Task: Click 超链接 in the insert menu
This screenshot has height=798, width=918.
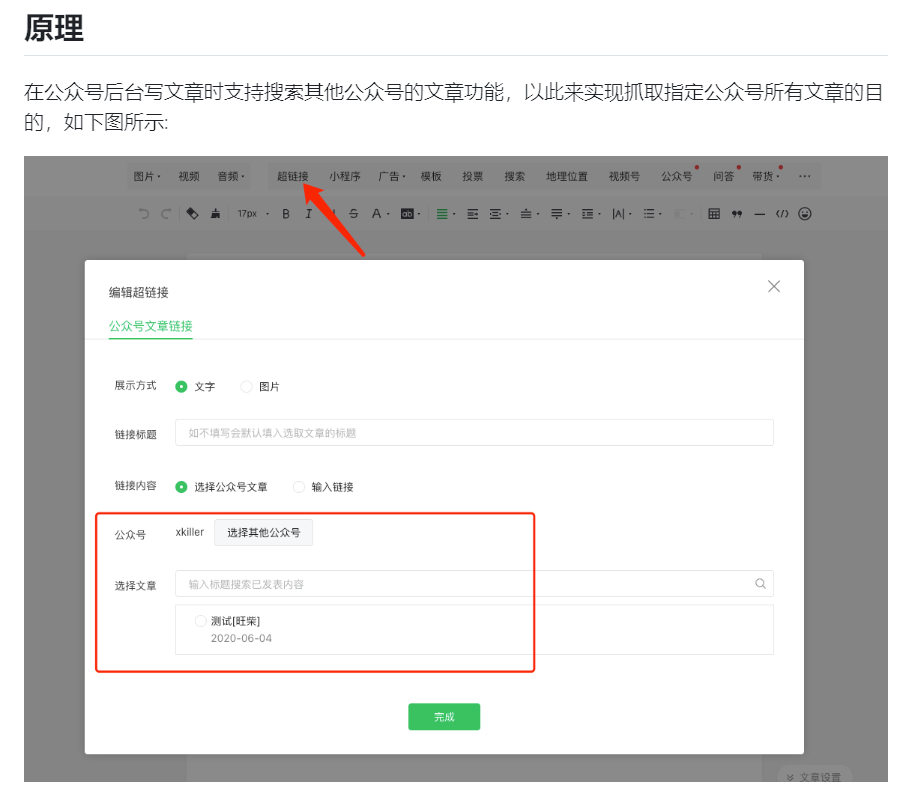Action: (293, 176)
